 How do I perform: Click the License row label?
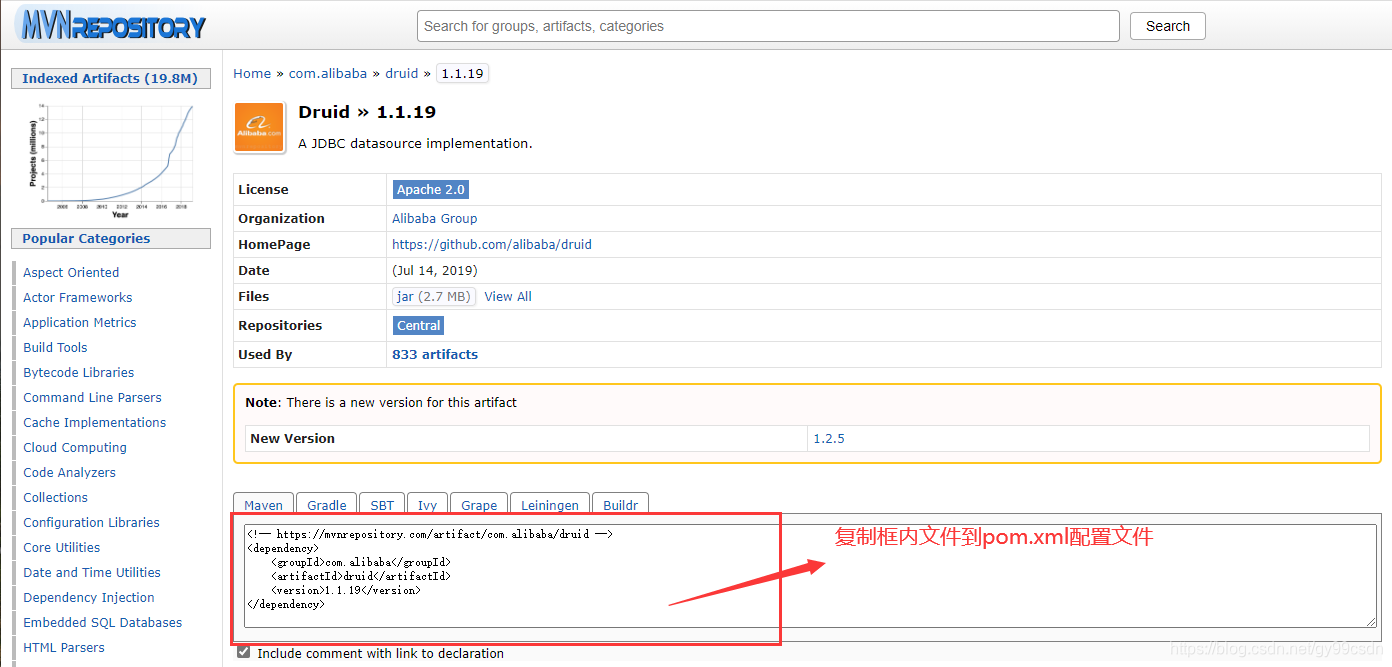pos(263,189)
